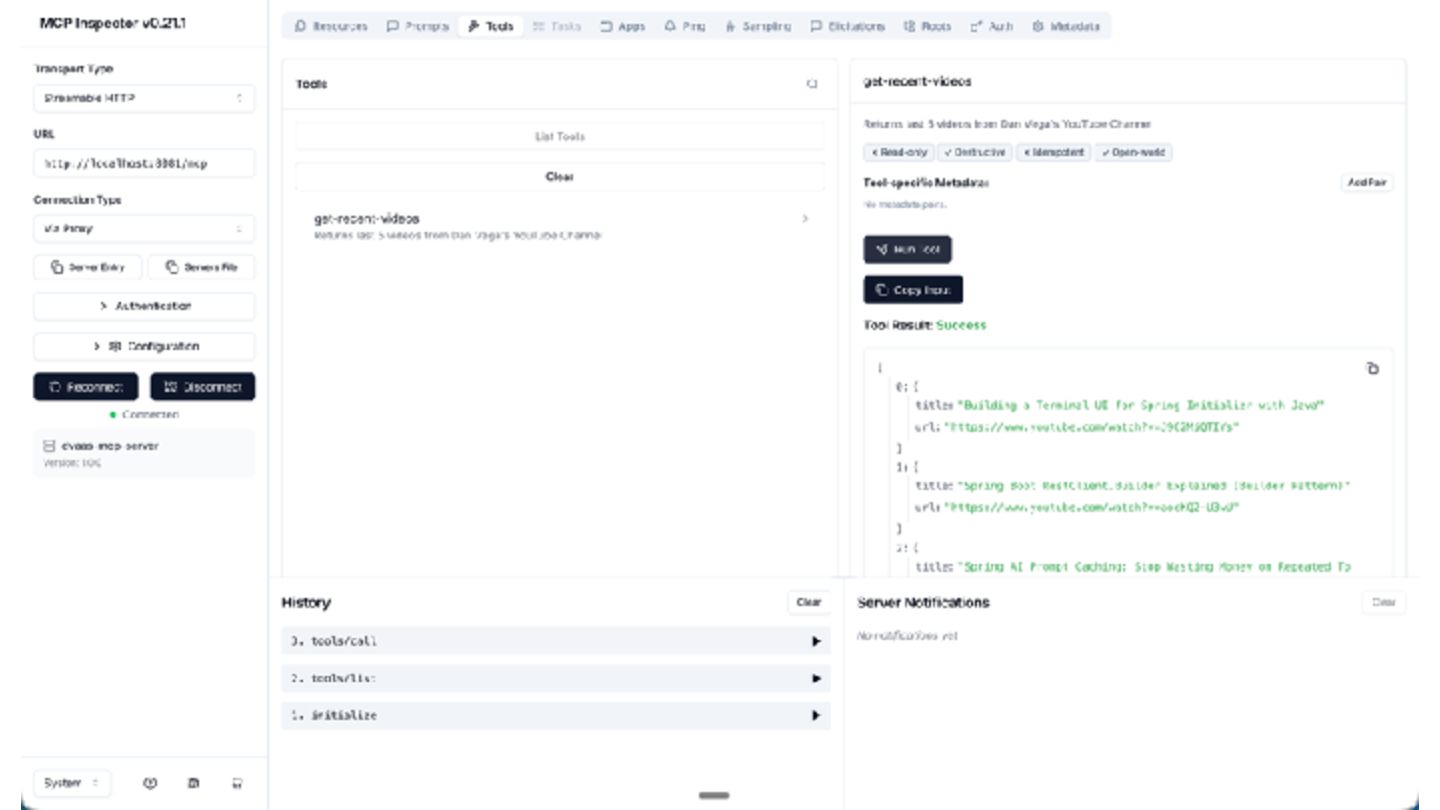Viewport: 1440px width, 810px height.
Task: Open the help icon in the sidebar footer
Action: [150, 783]
